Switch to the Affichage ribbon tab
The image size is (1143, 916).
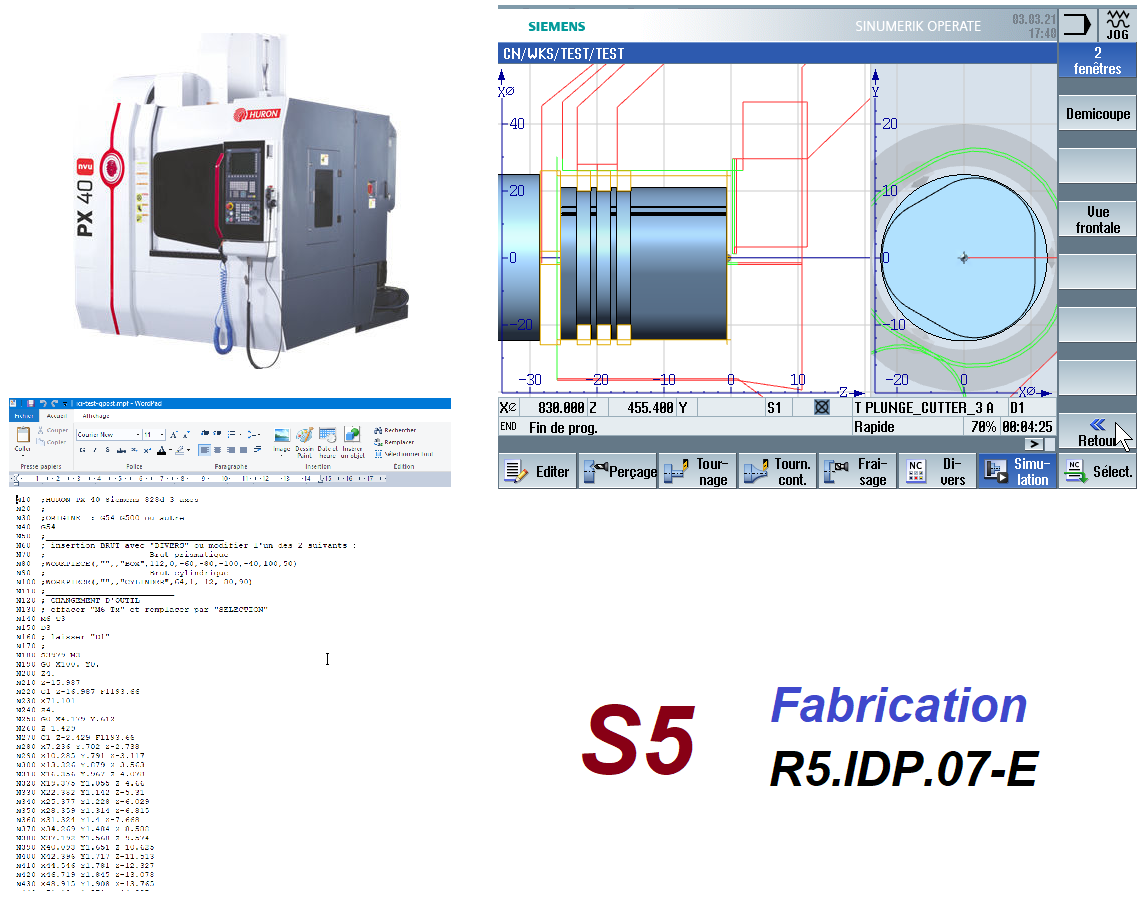click(97, 416)
